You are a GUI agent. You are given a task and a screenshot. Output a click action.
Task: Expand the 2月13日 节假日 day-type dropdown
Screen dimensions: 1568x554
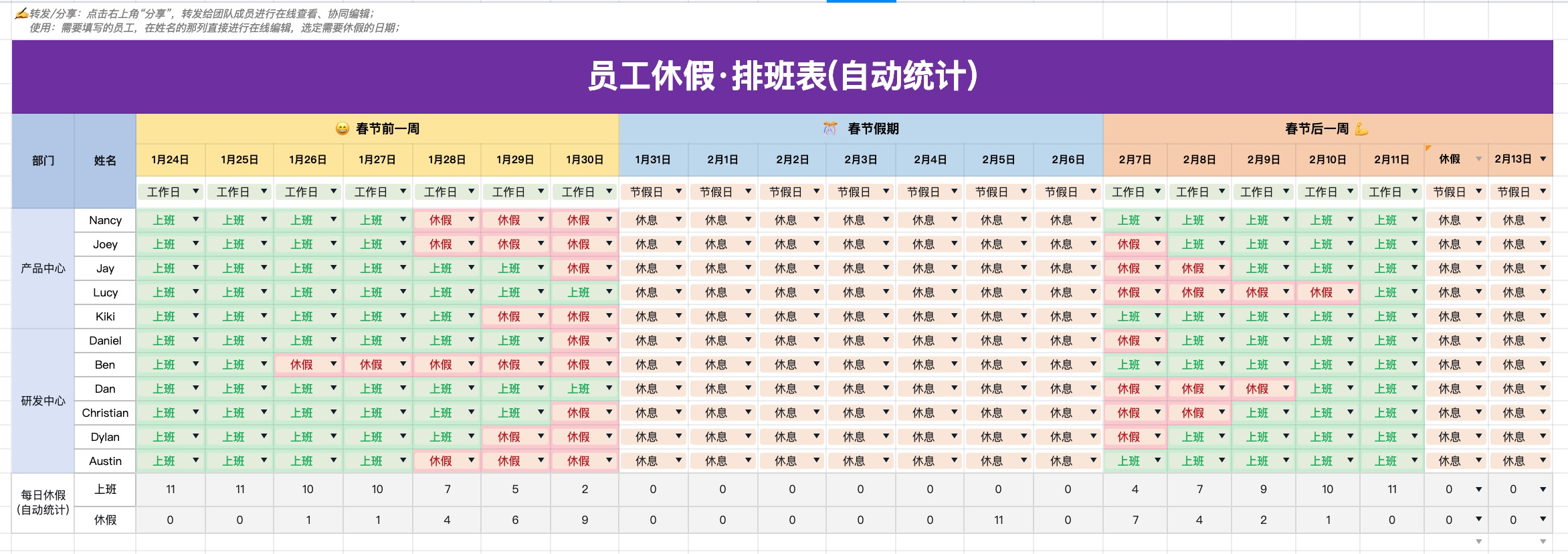coord(1543,191)
